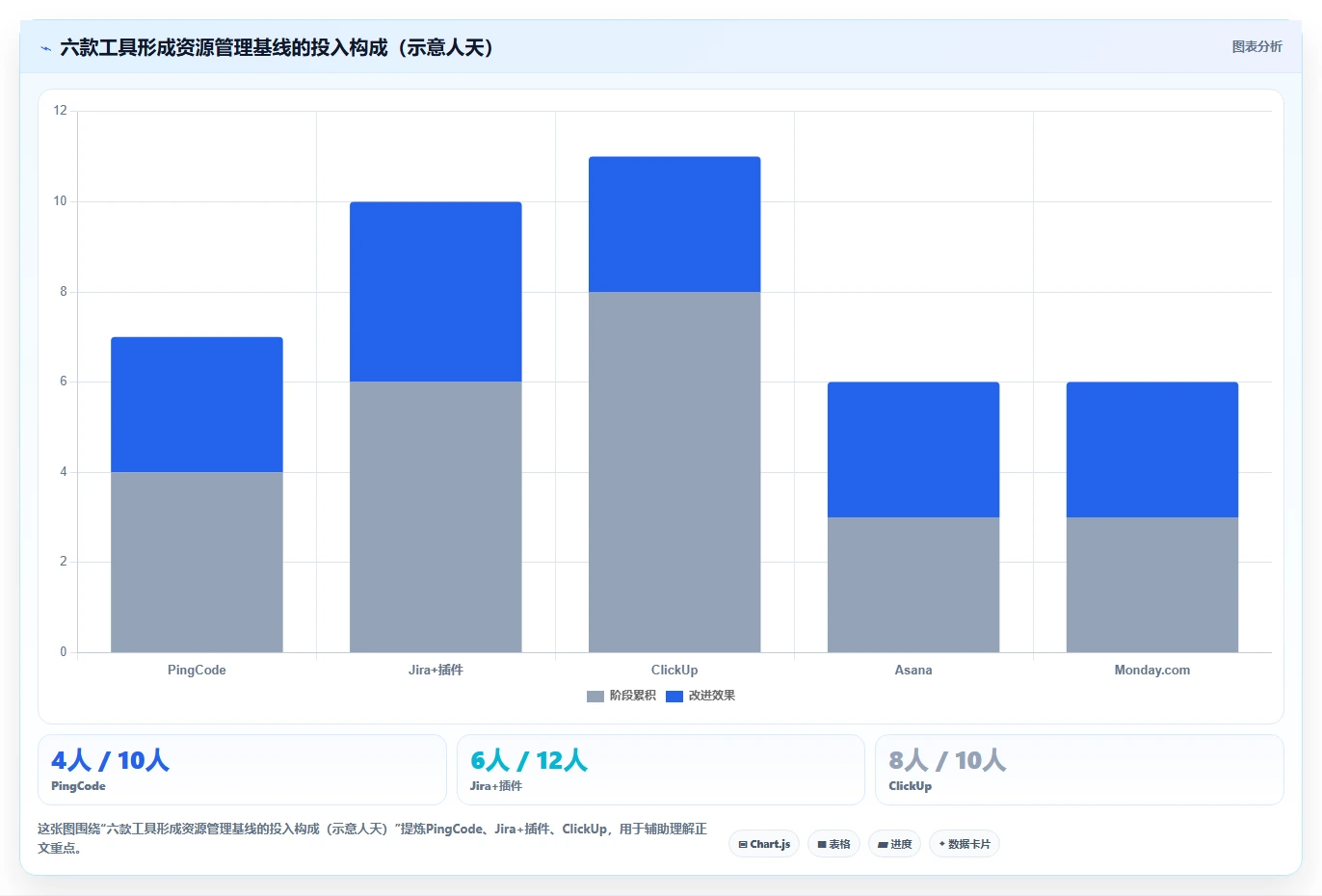This screenshot has width=1322, height=896.
Task: Click the Asana axis label
Action: pyautogui.click(x=913, y=670)
